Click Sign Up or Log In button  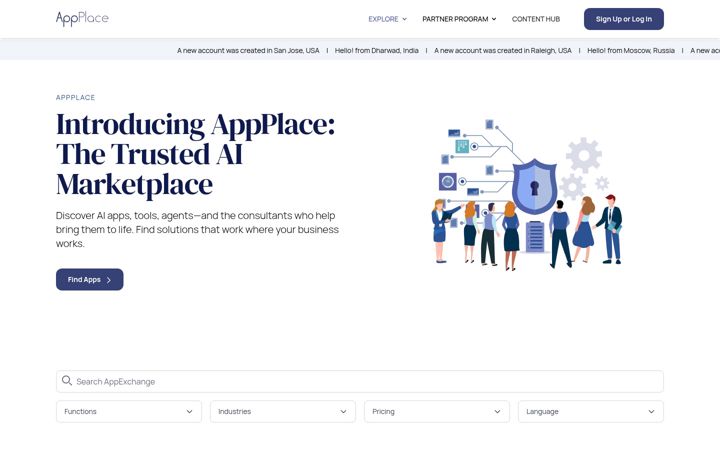point(624,19)
